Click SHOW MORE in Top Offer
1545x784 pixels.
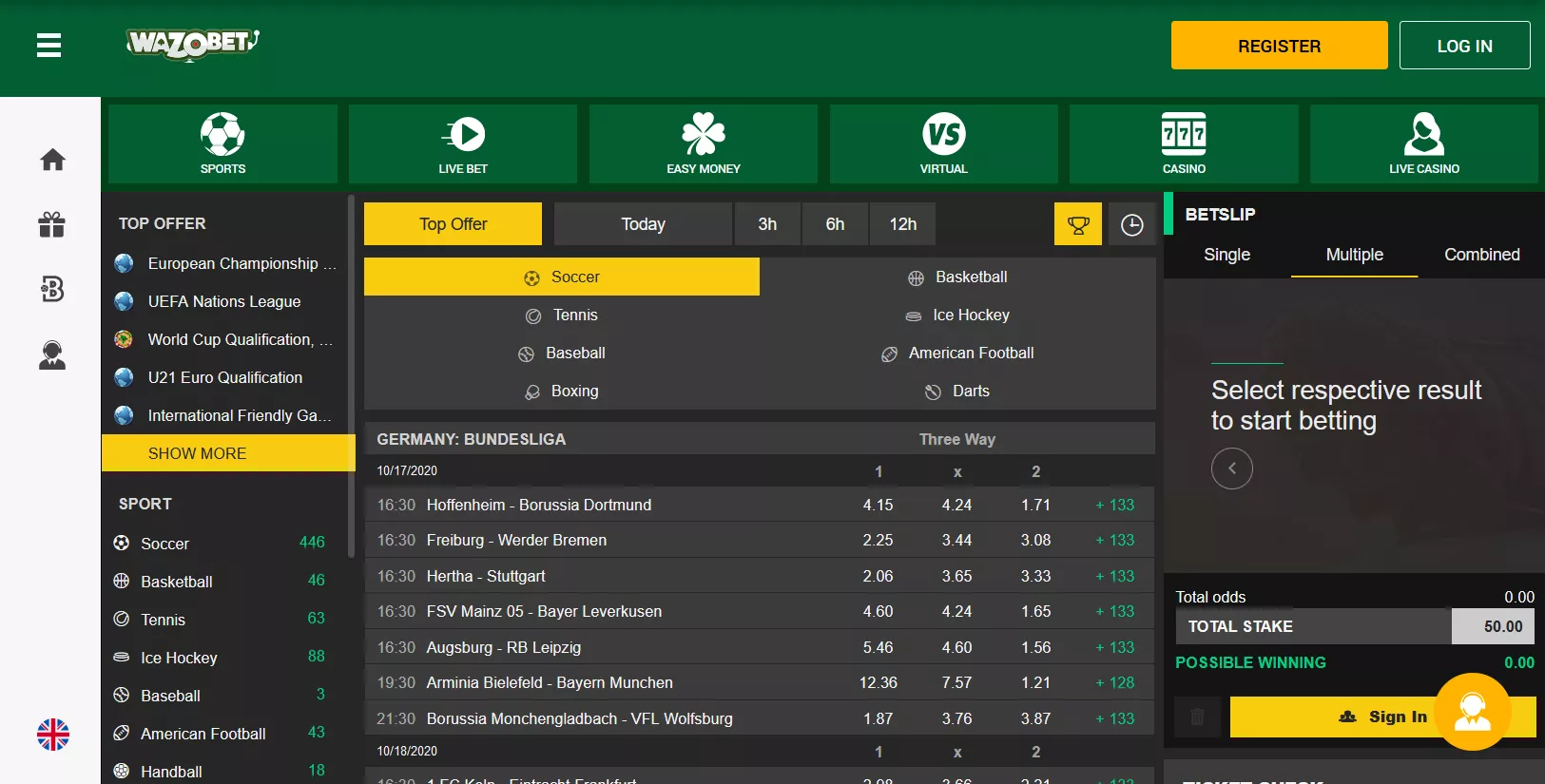point(228,453)
